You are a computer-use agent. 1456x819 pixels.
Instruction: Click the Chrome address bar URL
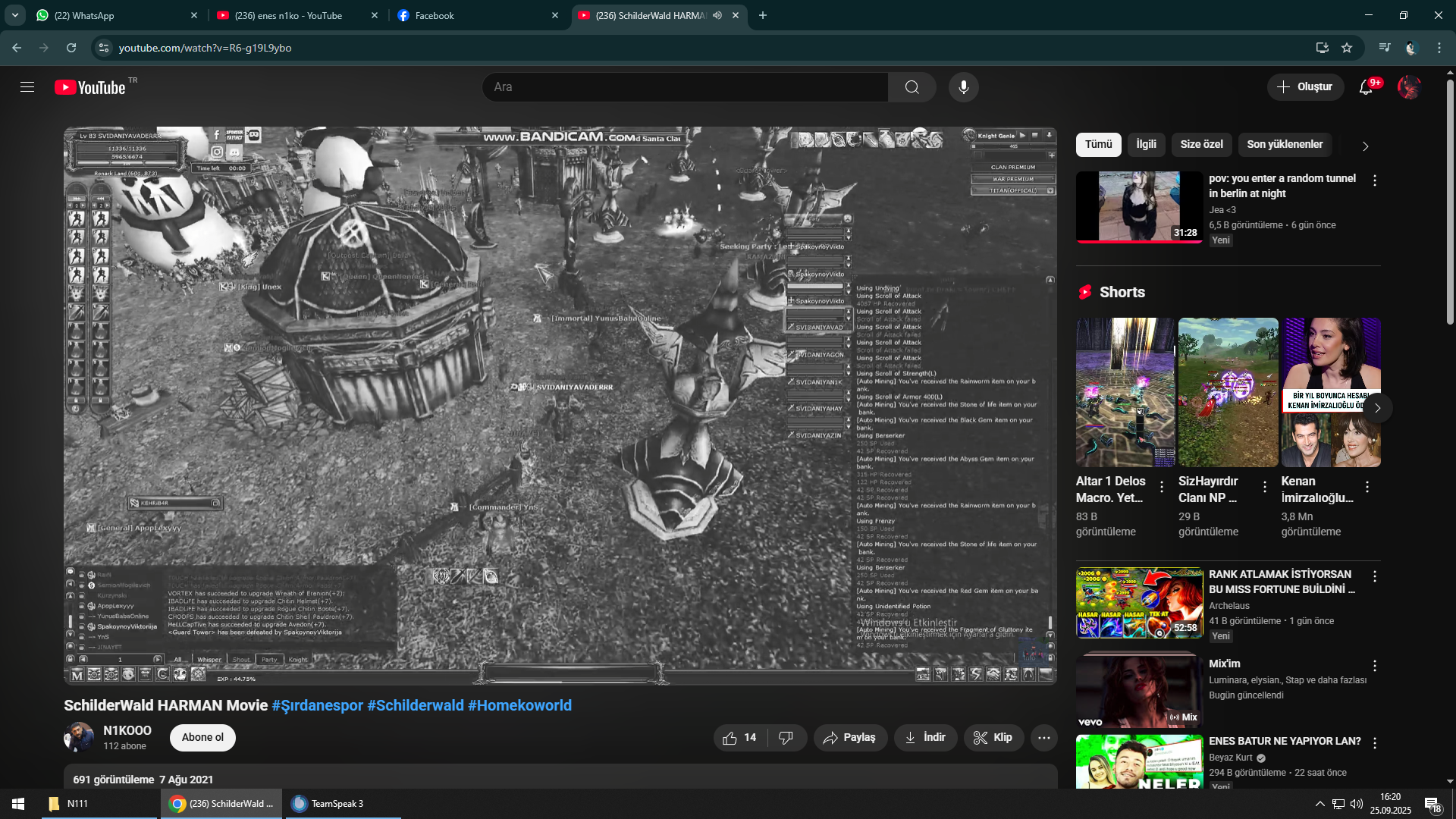point(205,48)
